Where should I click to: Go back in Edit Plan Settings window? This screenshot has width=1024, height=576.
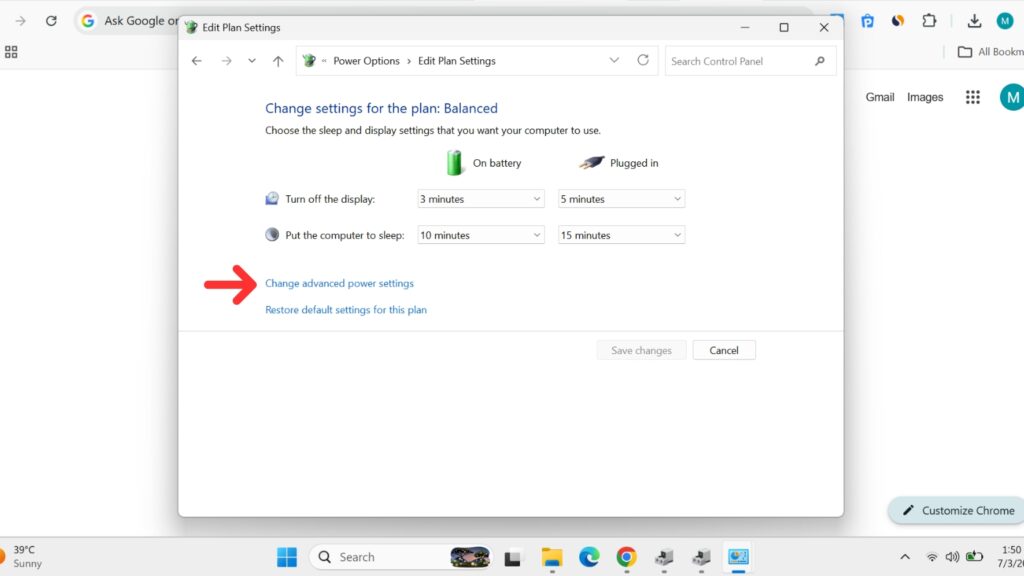pos(197,61)
